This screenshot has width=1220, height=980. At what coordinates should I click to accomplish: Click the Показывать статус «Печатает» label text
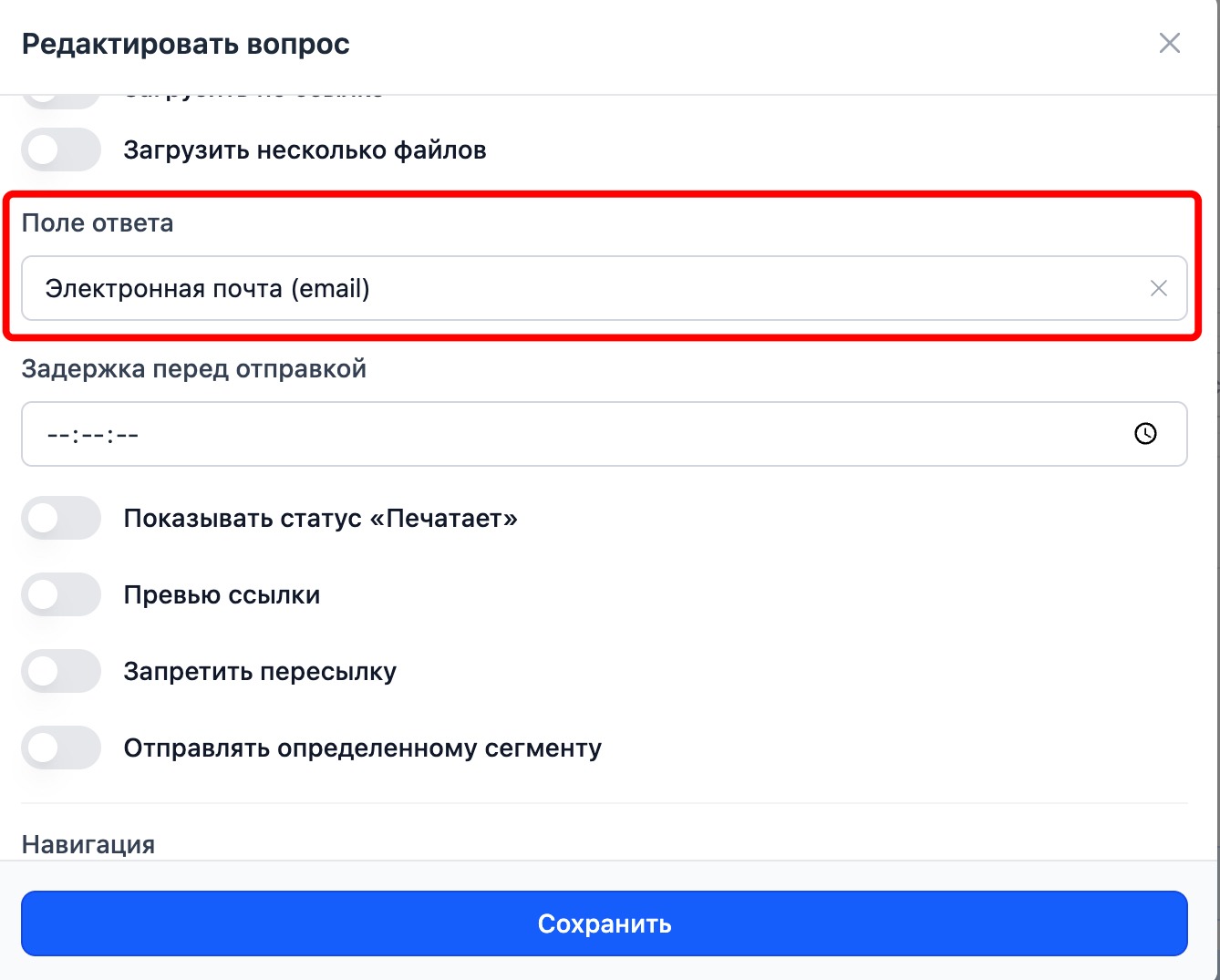[x=320, y=519]
